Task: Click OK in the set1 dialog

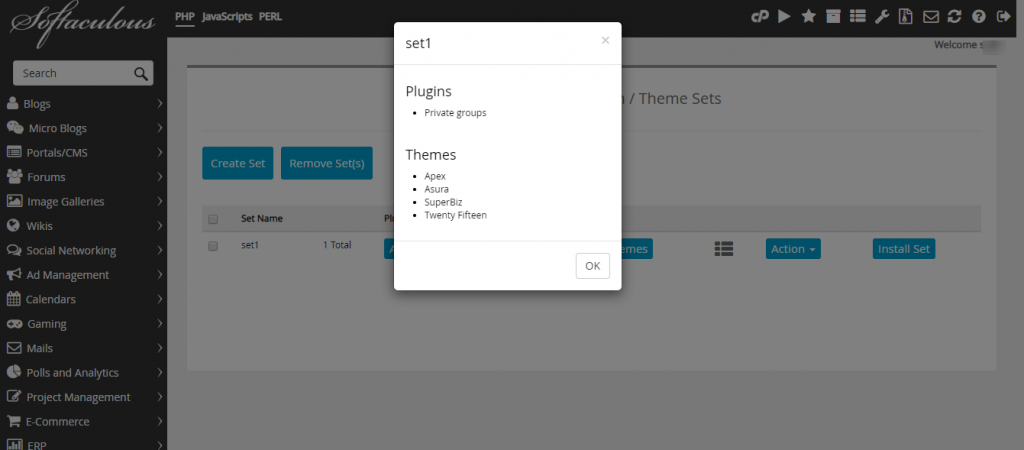Action: pyautogui.click(x=592, y=266)
